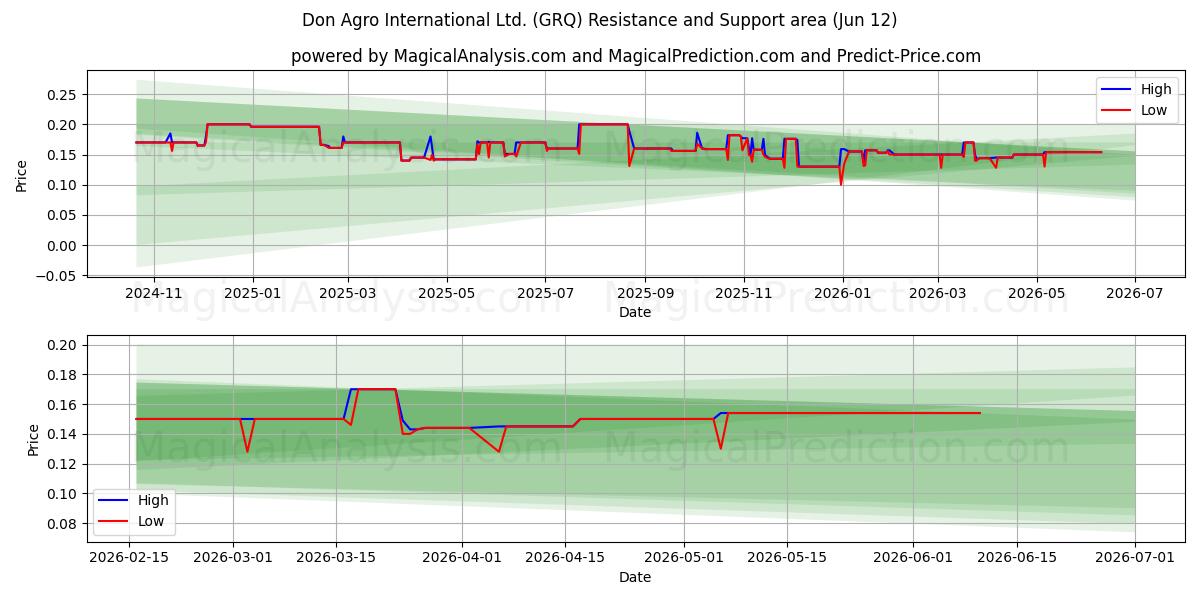Click the 'Date' axis label under top chart
Screen dimensions: 1200x600
(635, 312)
